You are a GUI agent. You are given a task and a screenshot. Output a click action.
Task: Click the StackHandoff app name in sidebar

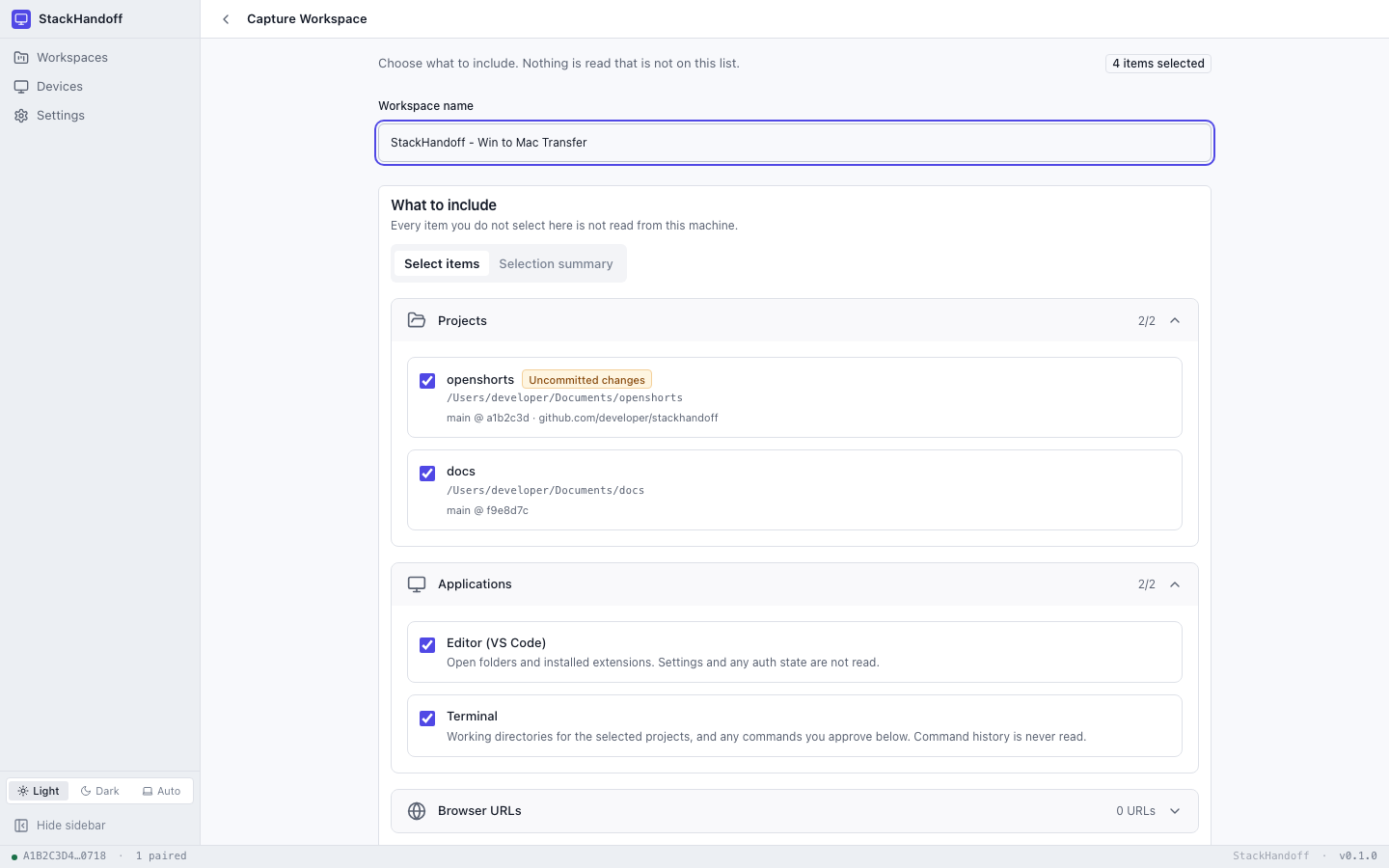(80, 19)
